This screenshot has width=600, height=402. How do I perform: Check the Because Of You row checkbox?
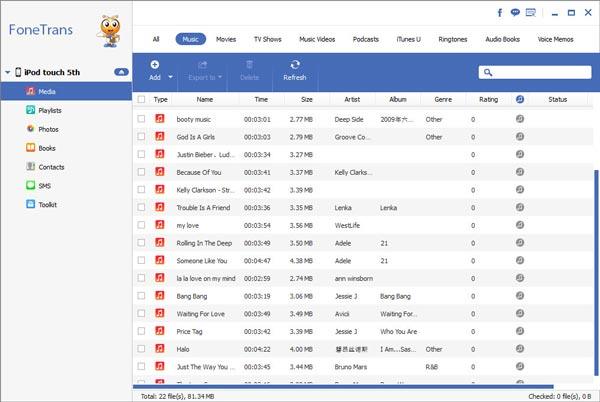[142, 172]
